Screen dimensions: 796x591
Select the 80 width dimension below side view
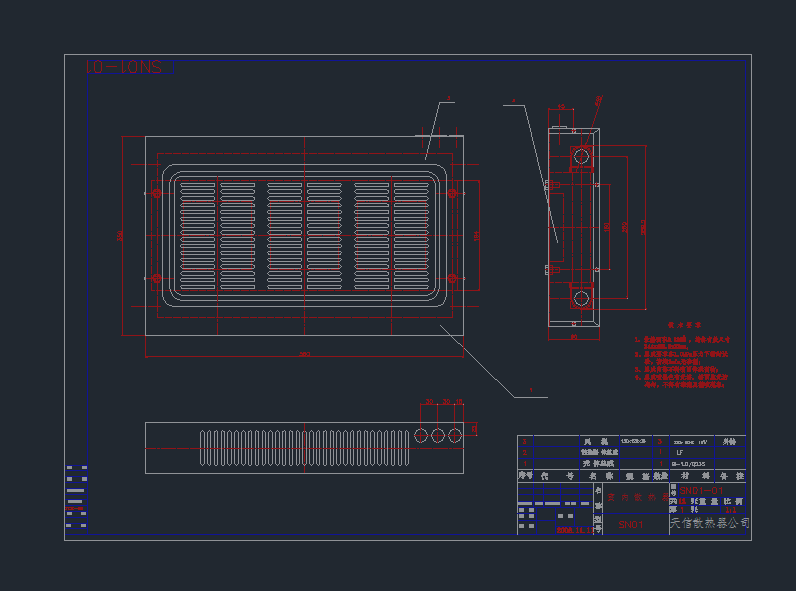click(x=574, y=337)
